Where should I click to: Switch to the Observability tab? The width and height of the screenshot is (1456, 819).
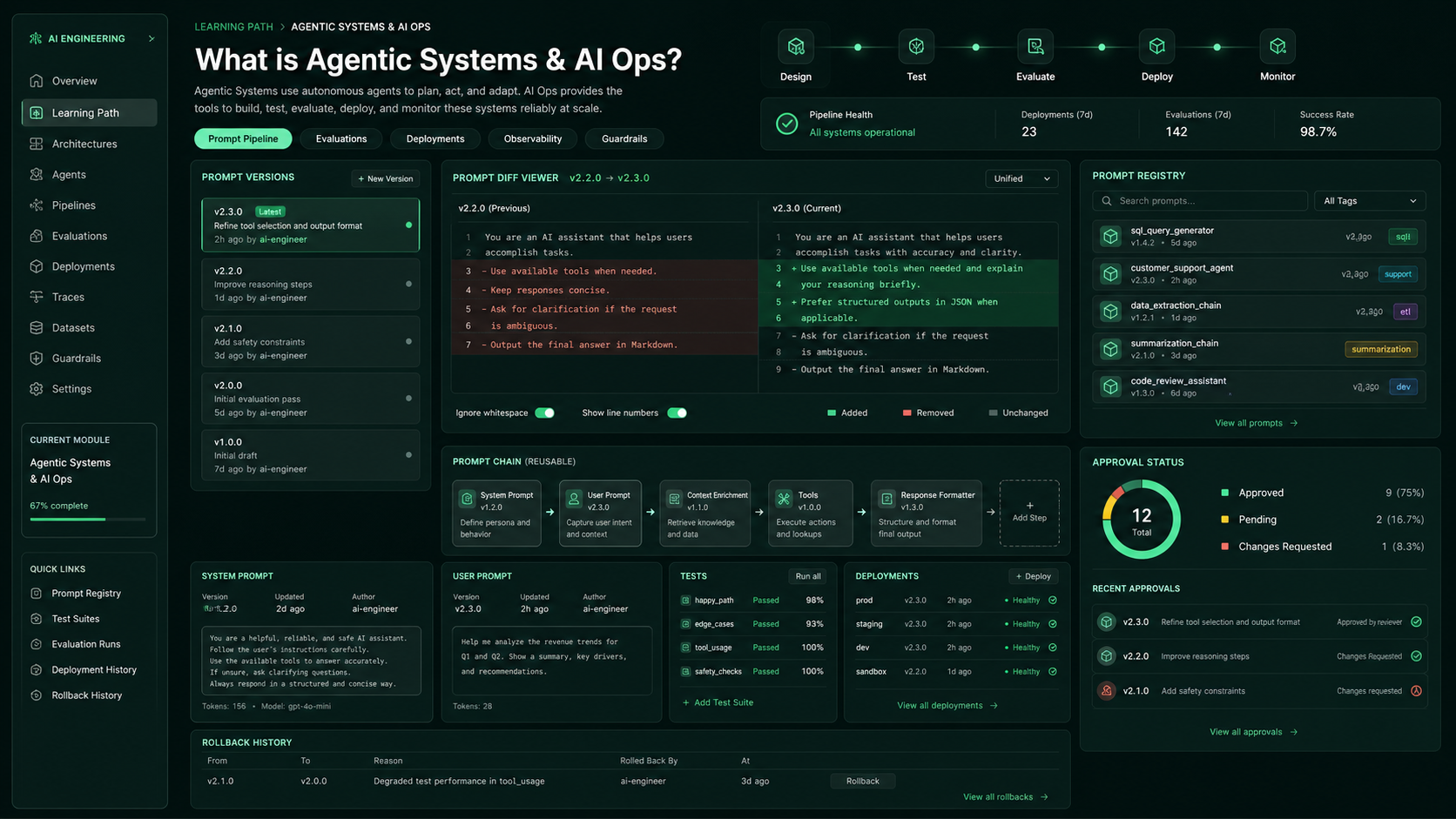(x=533, y=138)
